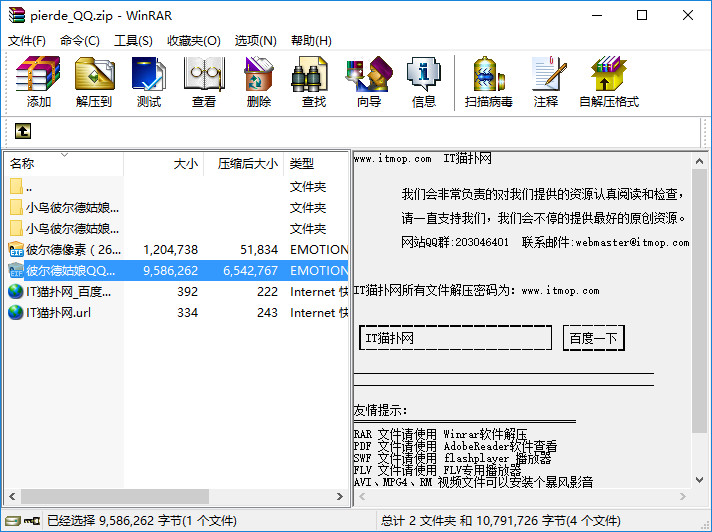
Task: Open the 文件(F) menu
Action: click(x=27, y=41)
